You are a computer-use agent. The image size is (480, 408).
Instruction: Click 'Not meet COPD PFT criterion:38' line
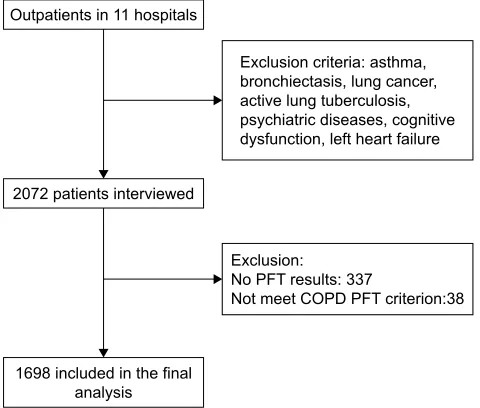pyautogui.click(x=347, y=298)
